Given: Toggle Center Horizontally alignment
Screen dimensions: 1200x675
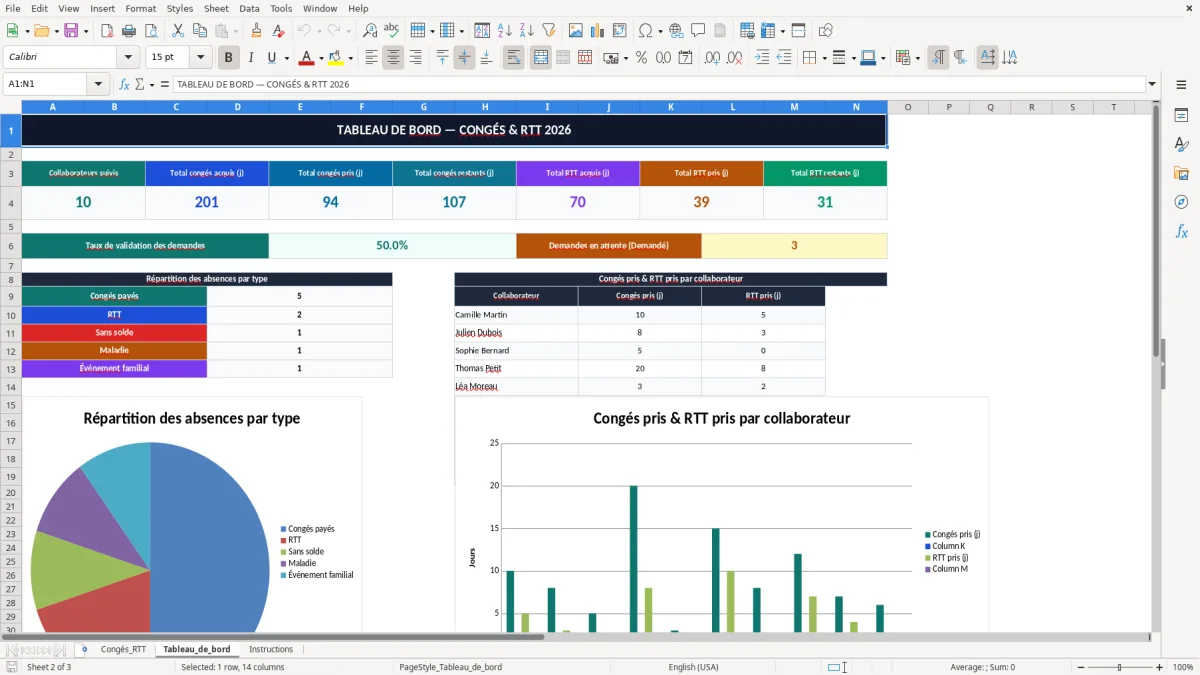Looking at the screenshot, I should click(x=393, y=58).
